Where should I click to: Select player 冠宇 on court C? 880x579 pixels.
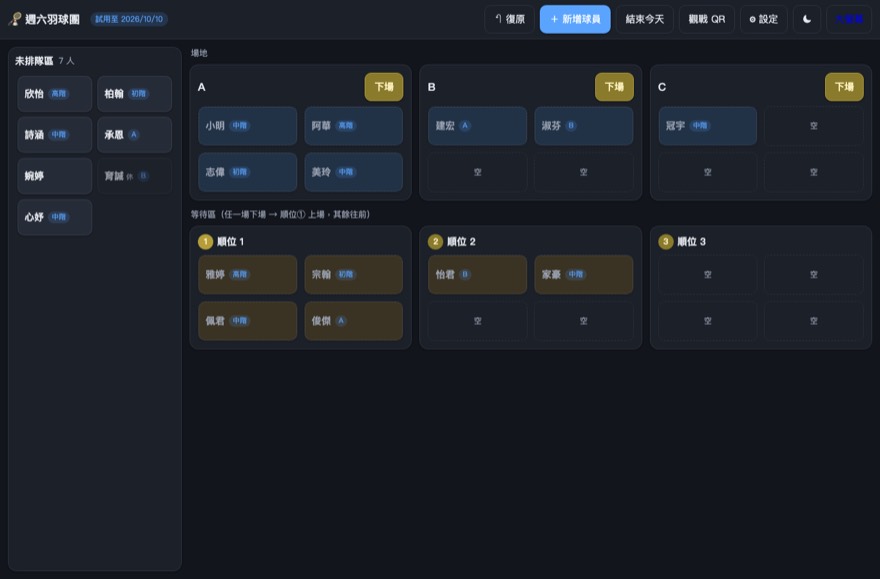(708, 126)
